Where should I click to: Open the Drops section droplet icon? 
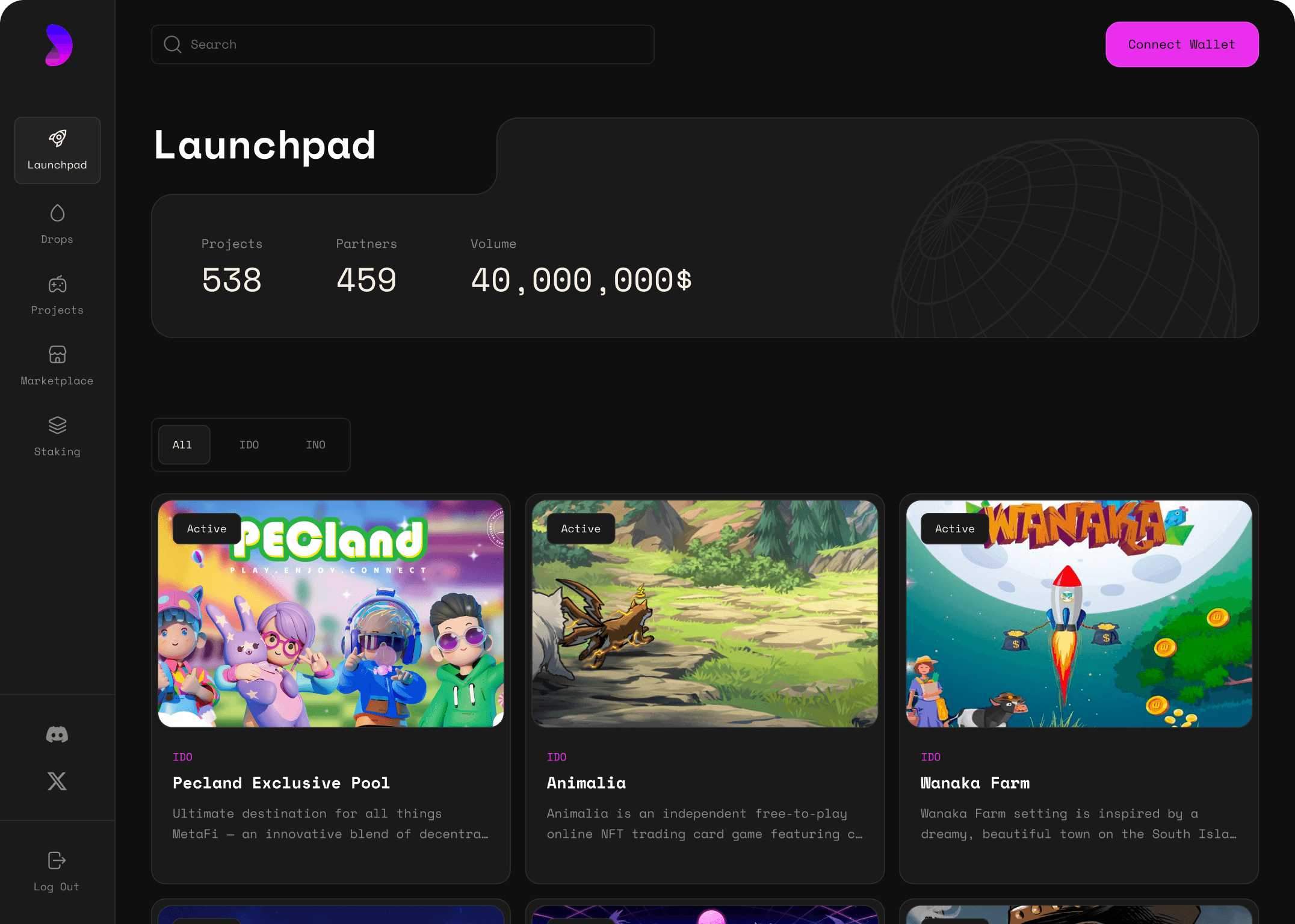click(57, 213)
